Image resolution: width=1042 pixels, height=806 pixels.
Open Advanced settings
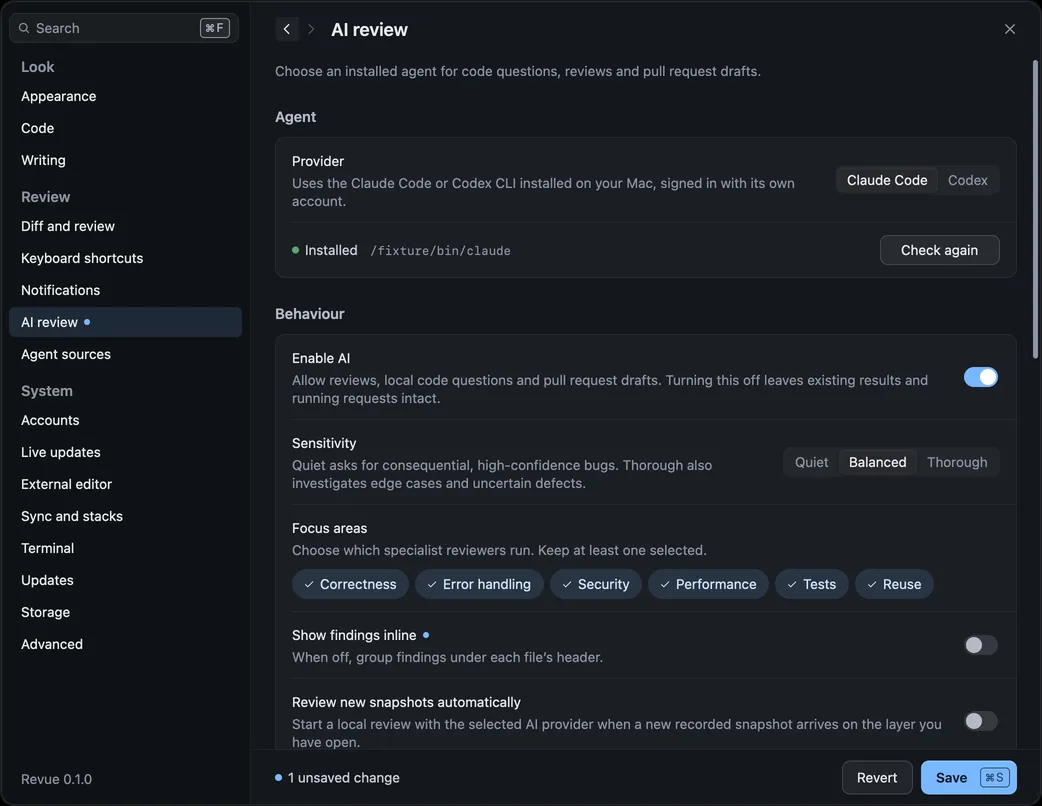click(125, 644)
